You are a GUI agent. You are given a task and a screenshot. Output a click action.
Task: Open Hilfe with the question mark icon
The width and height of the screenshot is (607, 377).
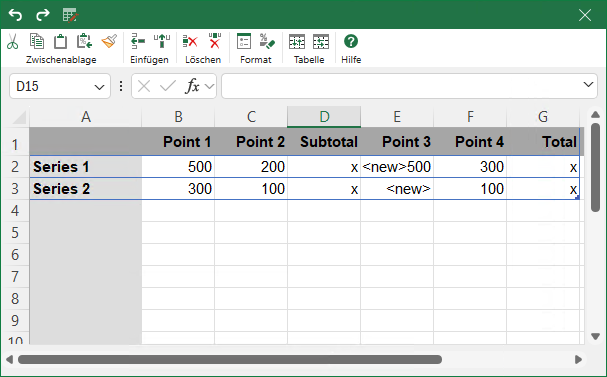[351, 41]
